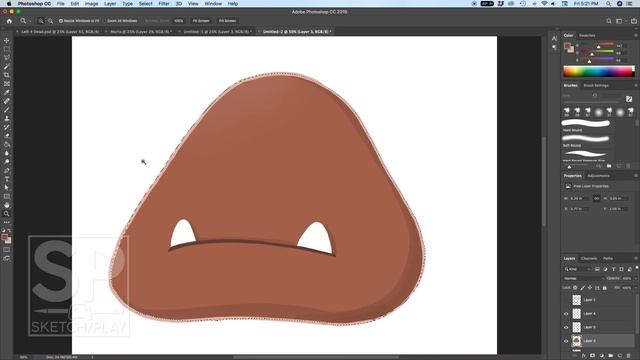
Task: Click the delete layer trash icon
Action: pos(629,356)
